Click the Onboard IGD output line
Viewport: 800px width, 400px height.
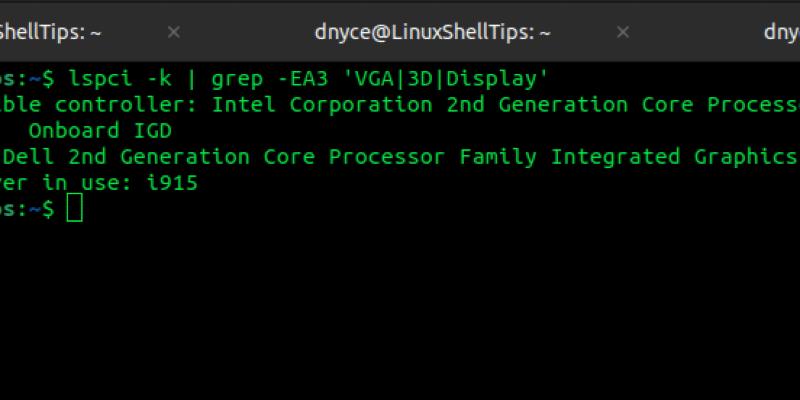pos(100,131)
